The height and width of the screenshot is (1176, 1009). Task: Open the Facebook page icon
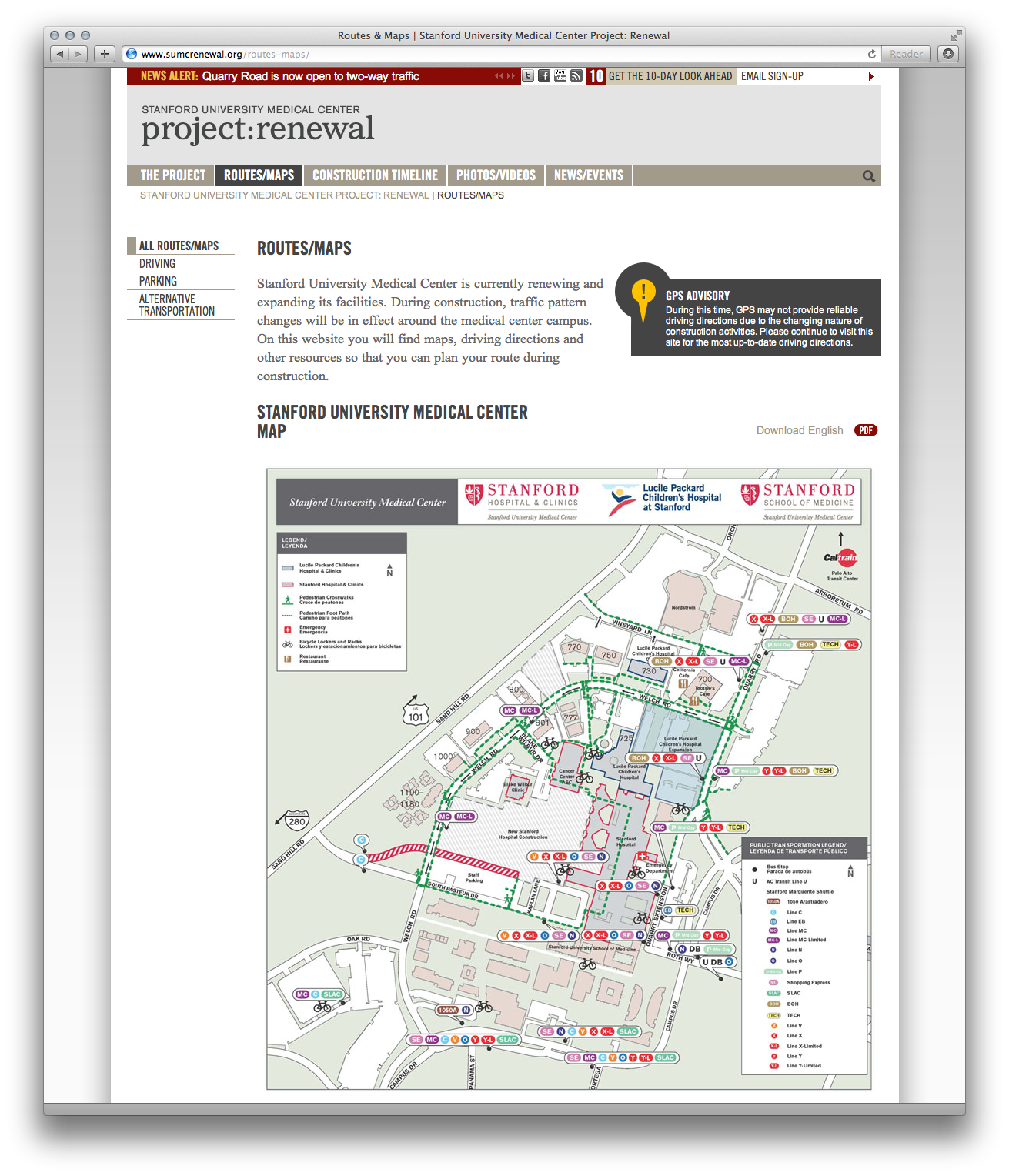pyautogui.click(x=544, y=75)
